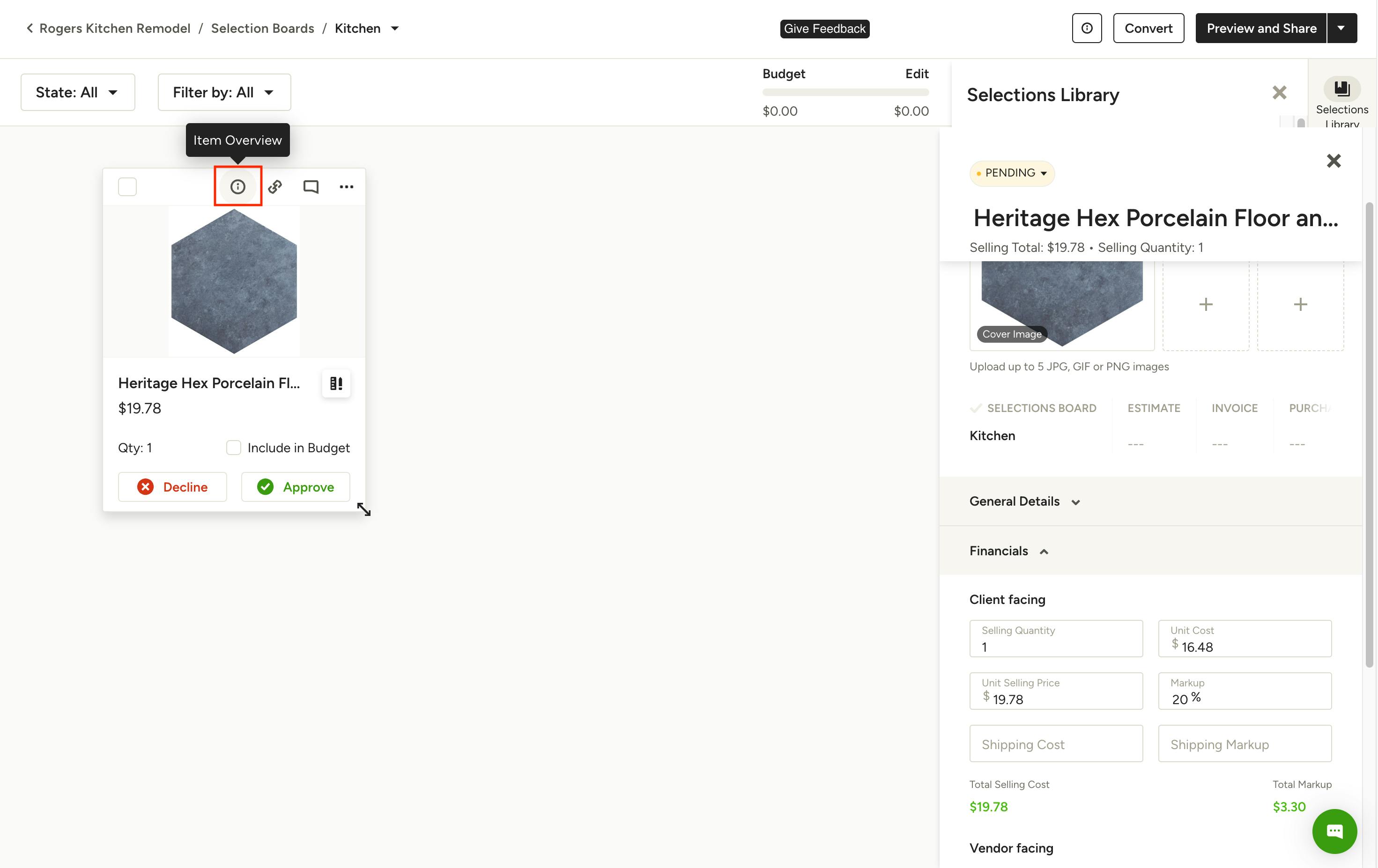Click the compare icon beside item name
Screen dimensions: 1378x868
pyautogui.click(x=336, y=383)
